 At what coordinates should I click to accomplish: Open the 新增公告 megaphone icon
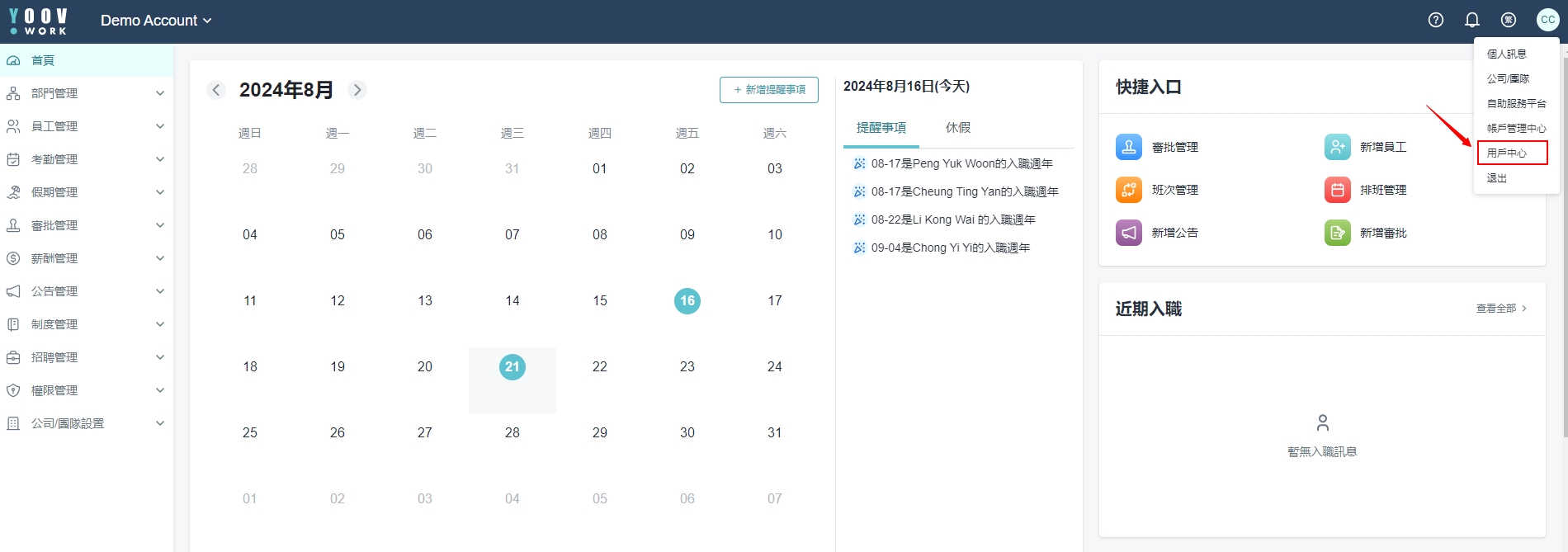(1128, 233)
